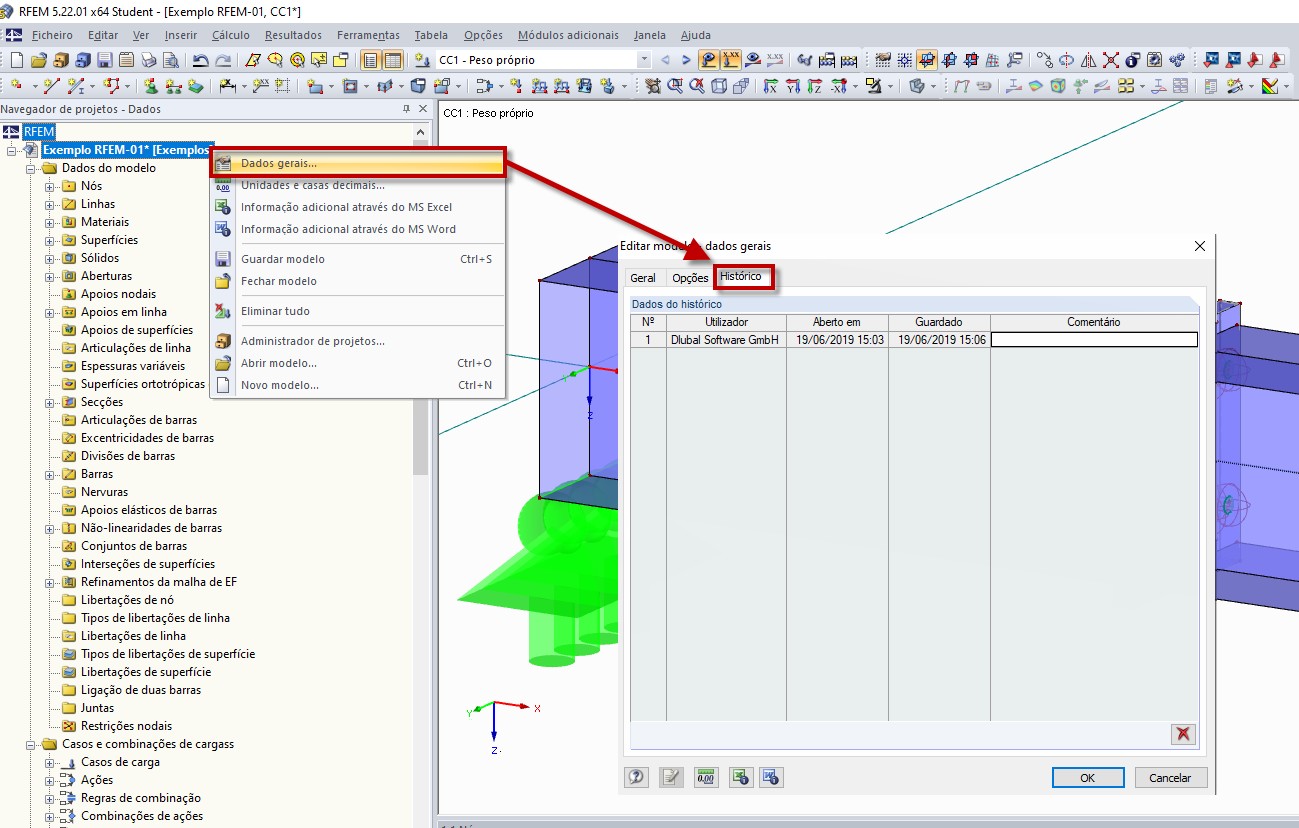Screen dimensions: 1299x828
Task: Open the -X view direction dropdown arrow
Action: (856, 86)
